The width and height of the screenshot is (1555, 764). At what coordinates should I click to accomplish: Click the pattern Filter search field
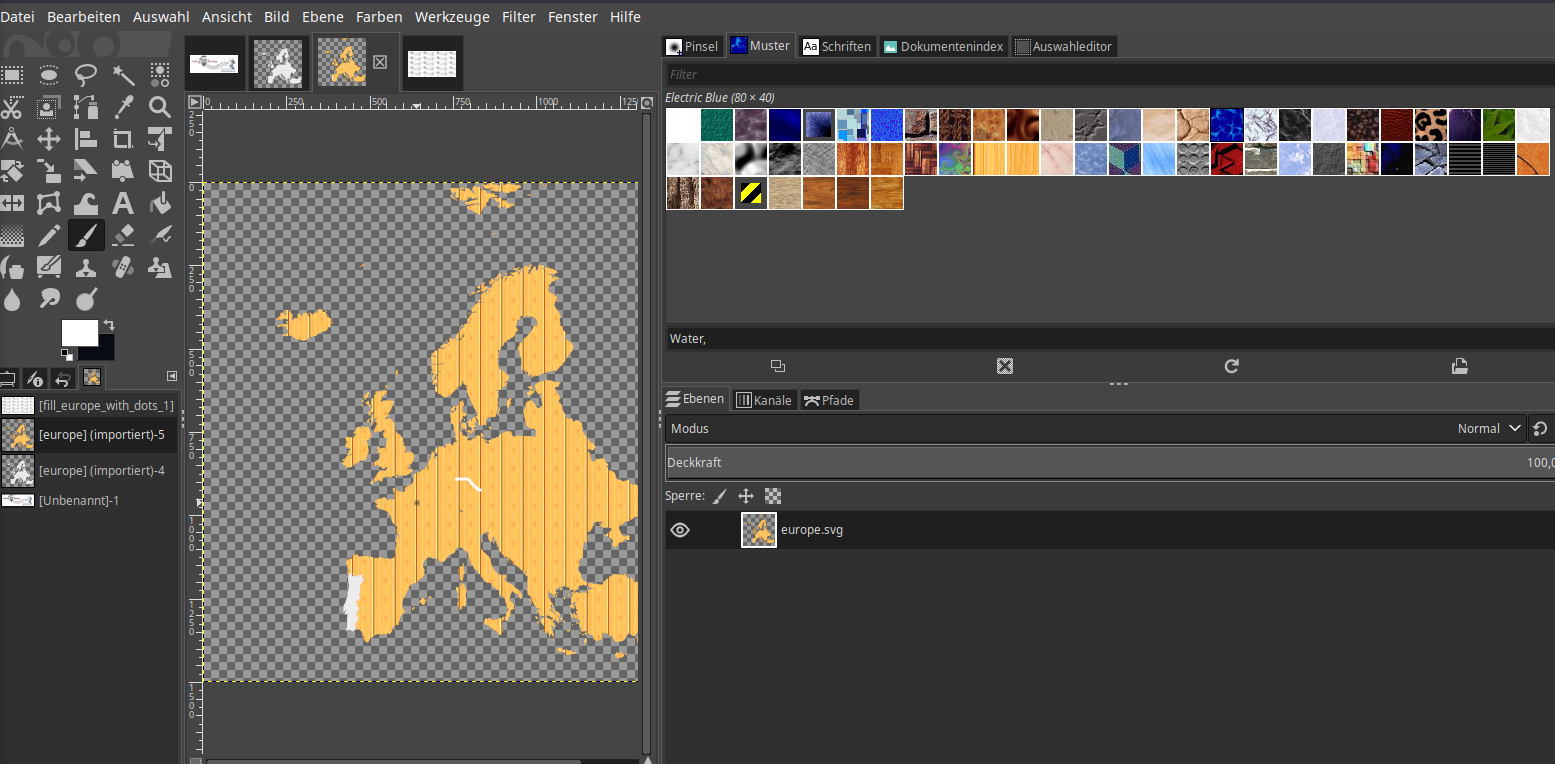tap(1100, 74)
